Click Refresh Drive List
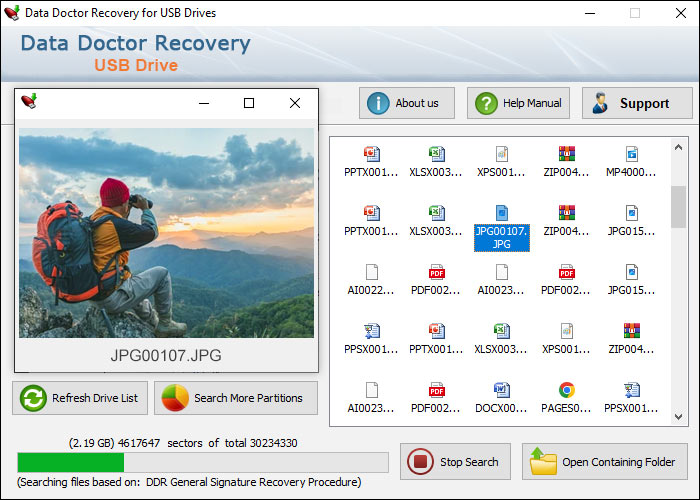The image size is (700, 500). [80, 398]
